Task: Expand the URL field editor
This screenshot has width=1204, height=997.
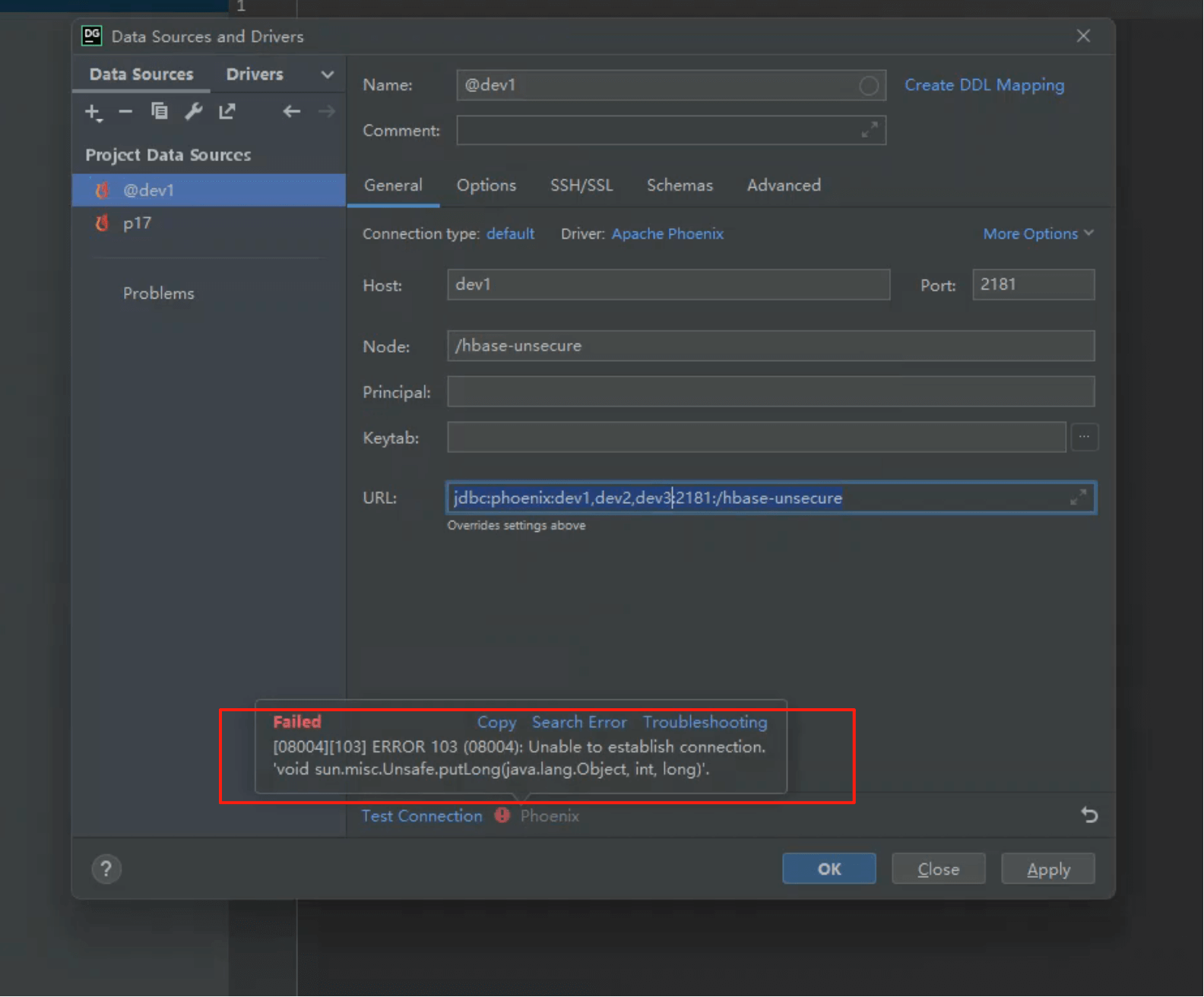Action: (1078, 498)
